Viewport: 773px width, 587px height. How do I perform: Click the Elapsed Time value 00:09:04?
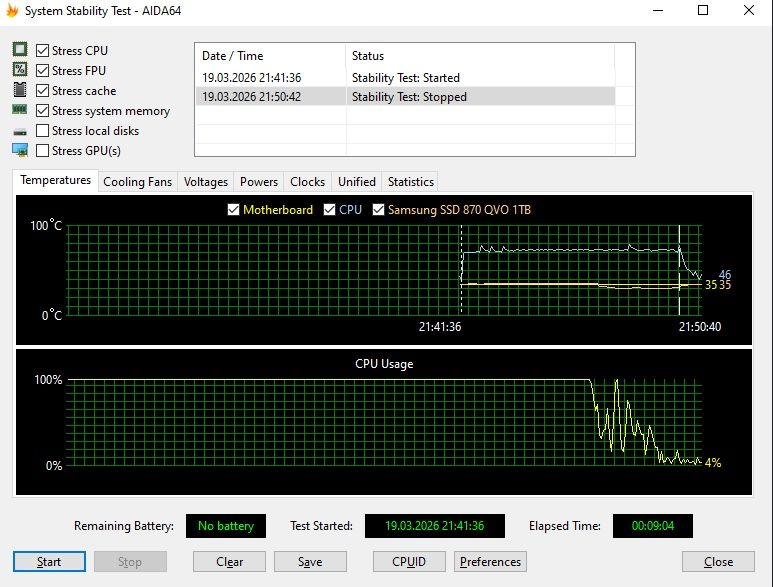653,526
